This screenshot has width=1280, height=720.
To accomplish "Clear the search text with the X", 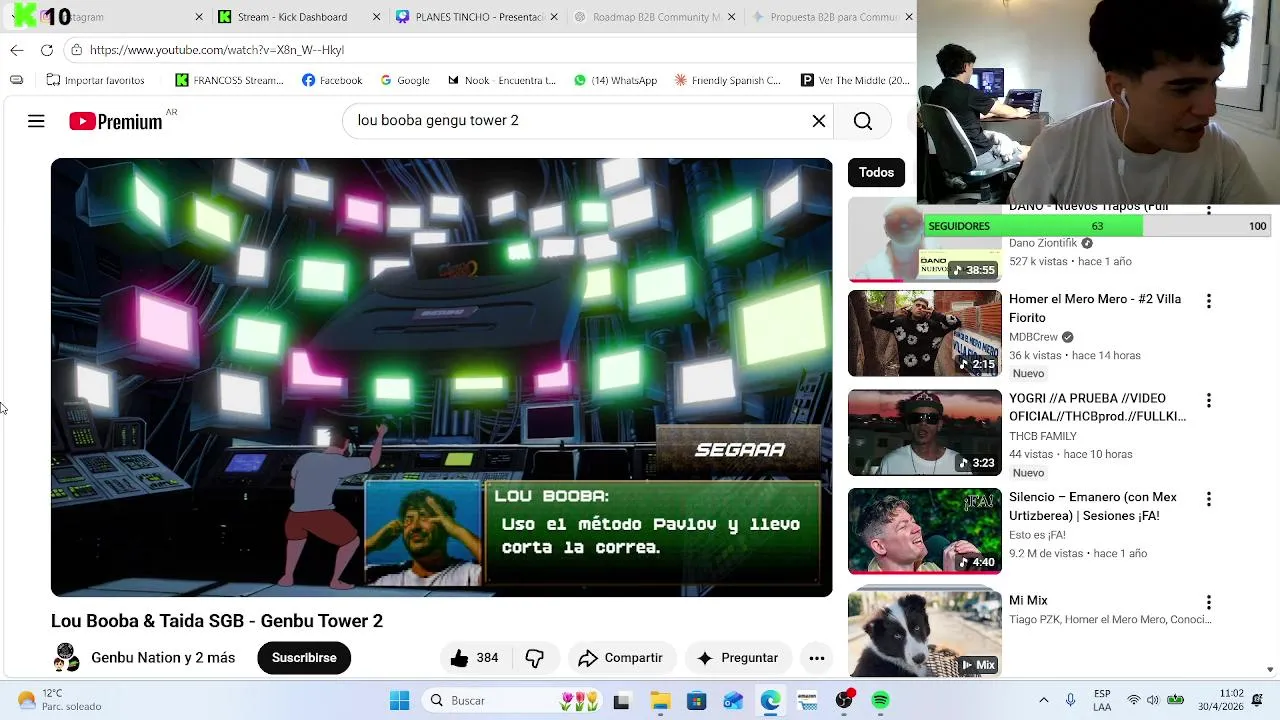I will [819, 121].
